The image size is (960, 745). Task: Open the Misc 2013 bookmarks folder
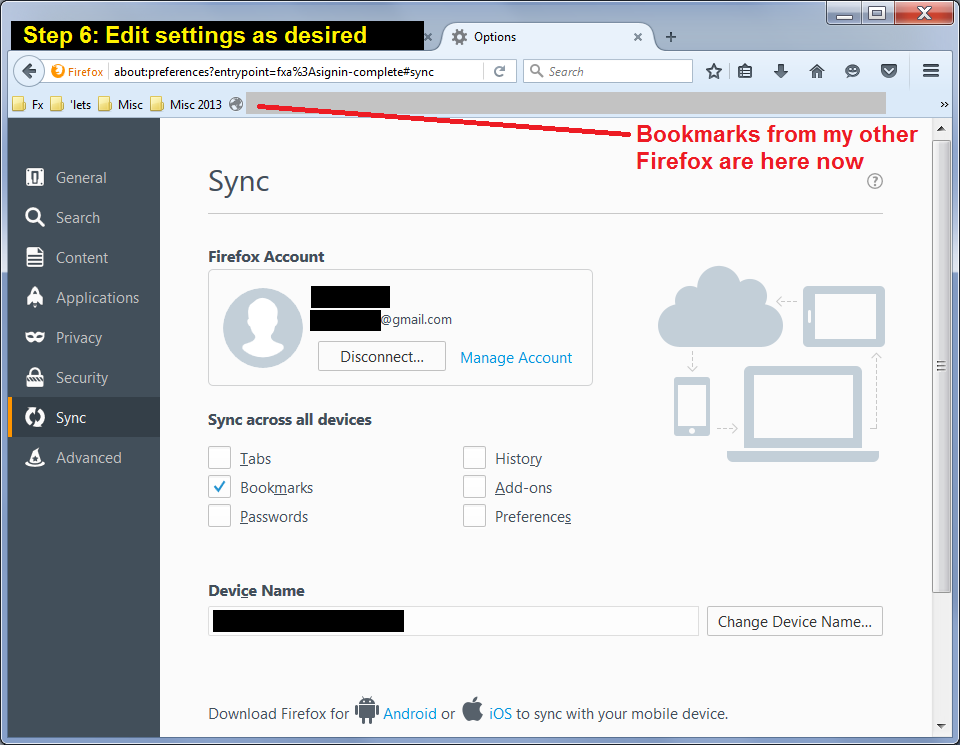click(186, 105)
